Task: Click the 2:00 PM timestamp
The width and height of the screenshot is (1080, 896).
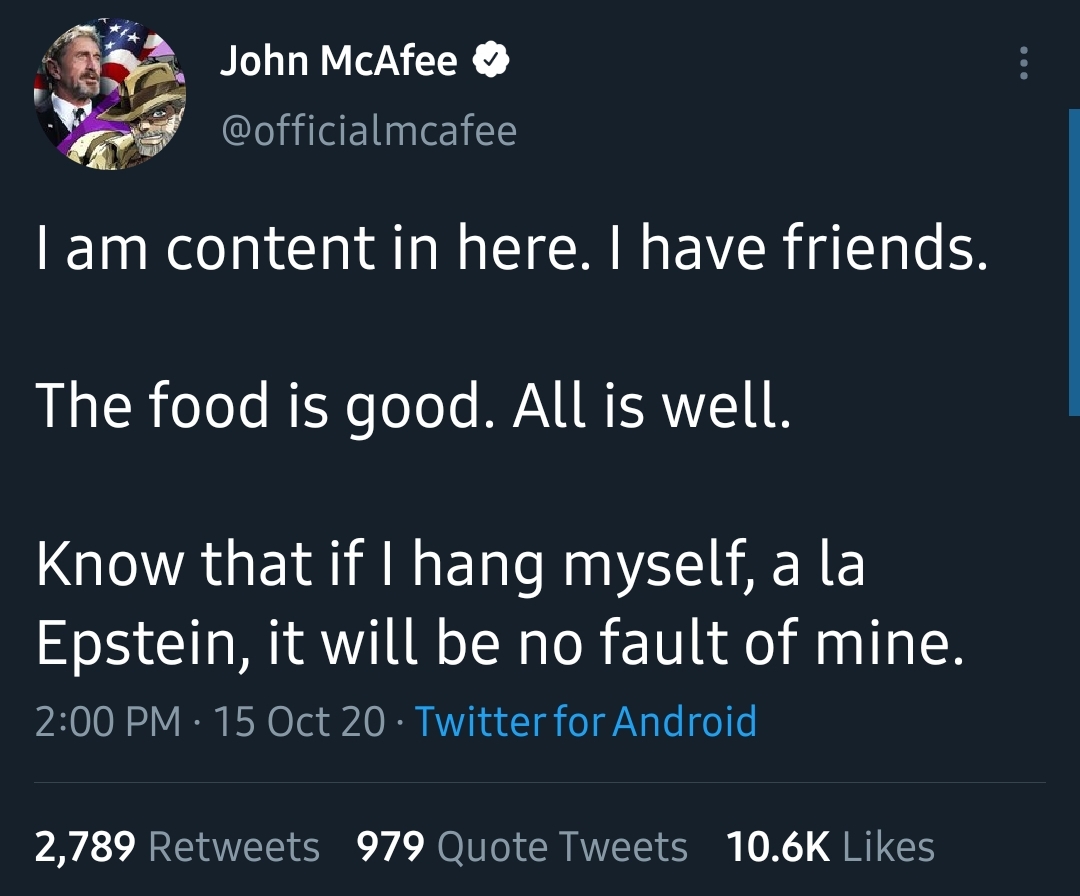Action: pos(109,720)
